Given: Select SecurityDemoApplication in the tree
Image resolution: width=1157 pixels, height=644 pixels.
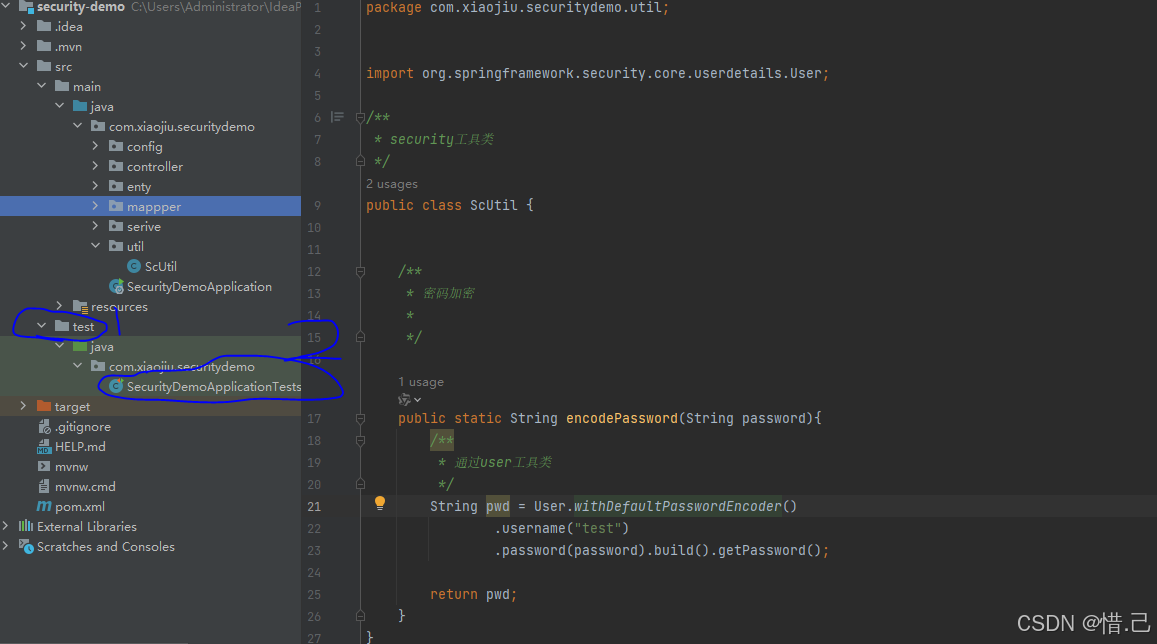Looking at the screenshot, I should coord(199,286).
